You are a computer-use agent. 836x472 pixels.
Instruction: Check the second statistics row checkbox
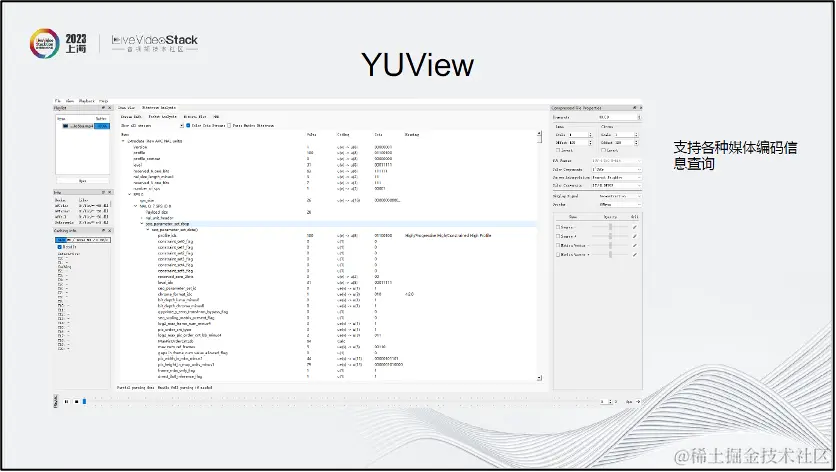558,236
